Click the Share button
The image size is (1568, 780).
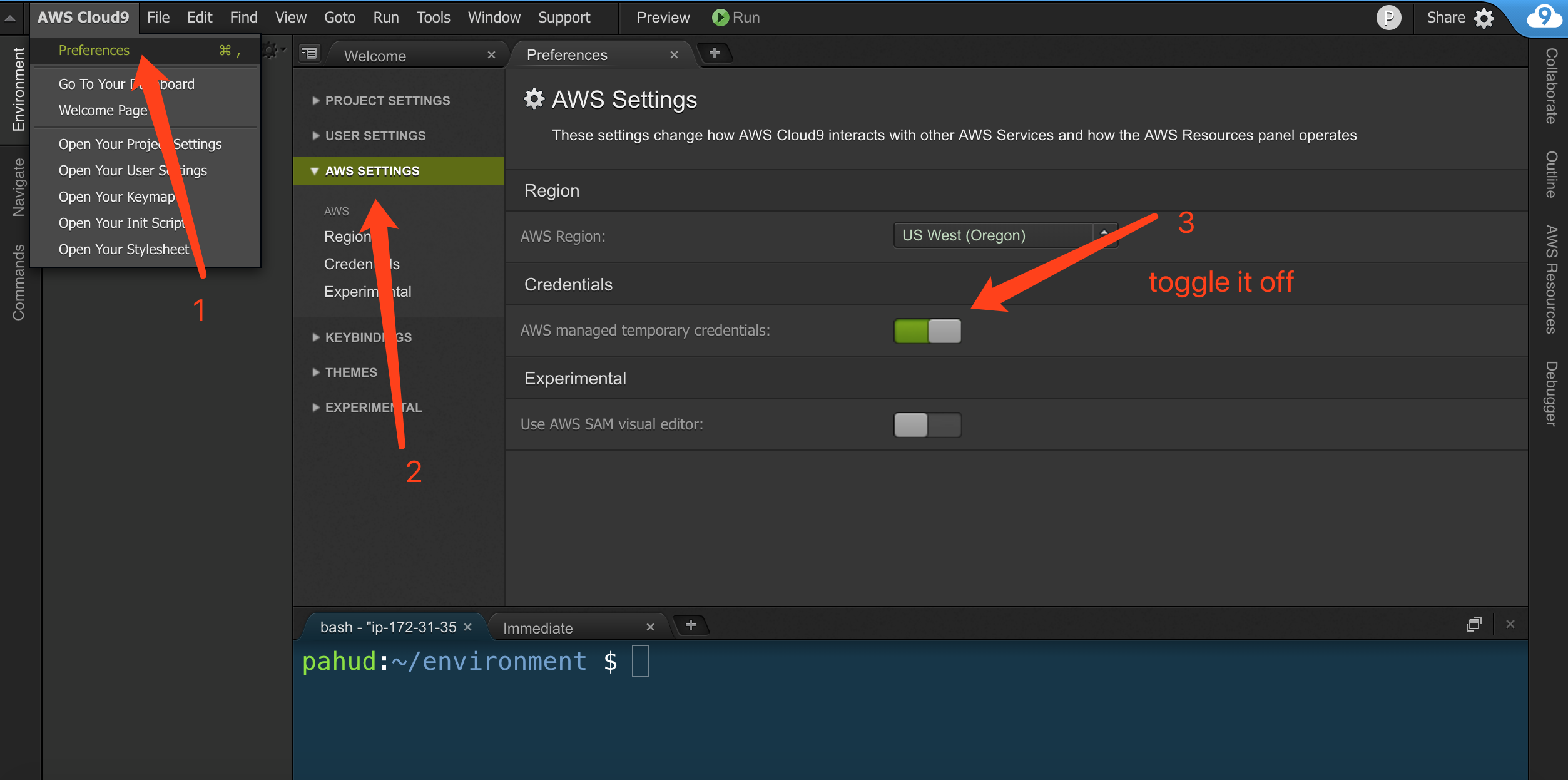click(1445, 18)
